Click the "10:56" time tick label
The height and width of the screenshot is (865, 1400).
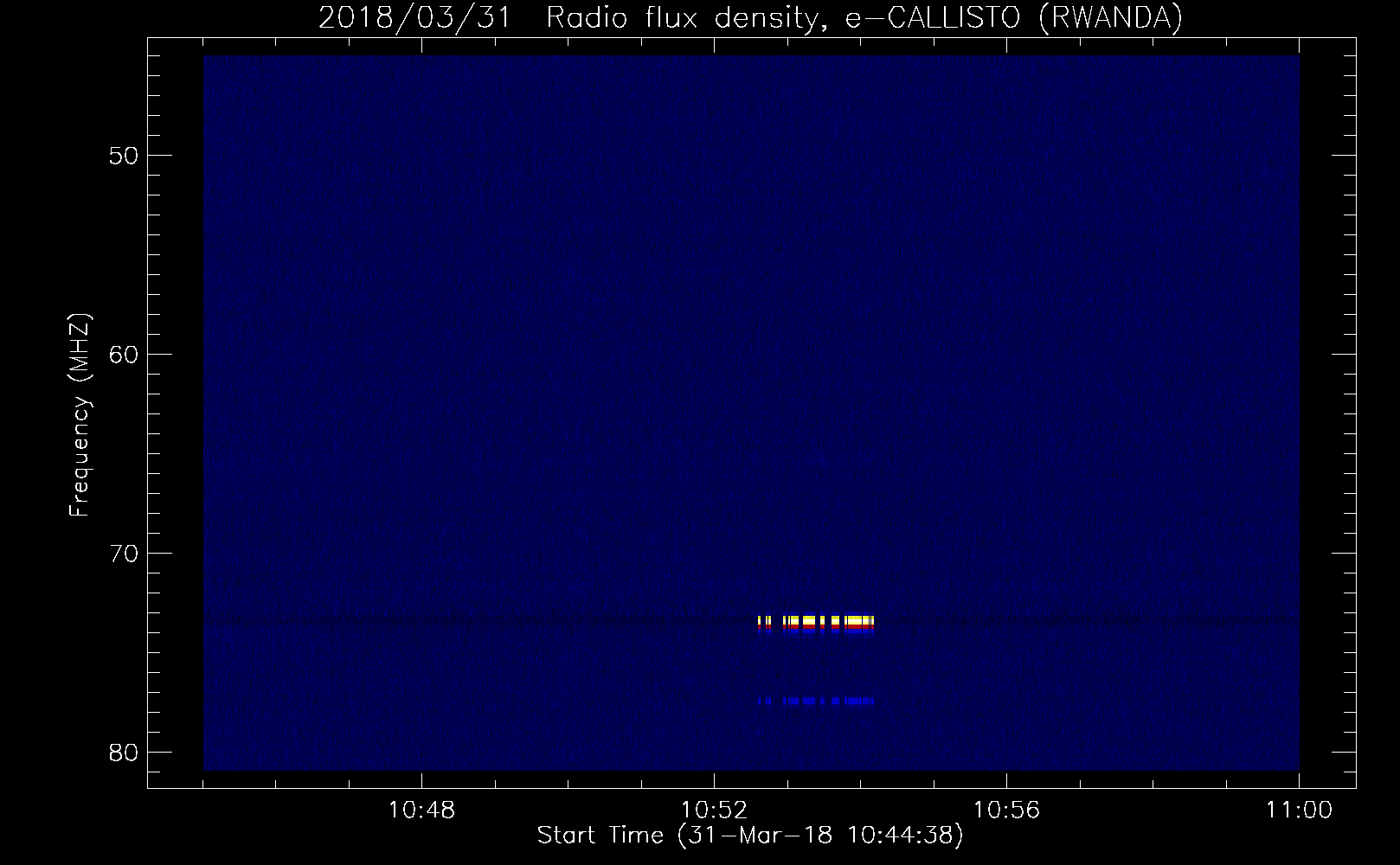pyautogui.click(x=1006, y=811)
